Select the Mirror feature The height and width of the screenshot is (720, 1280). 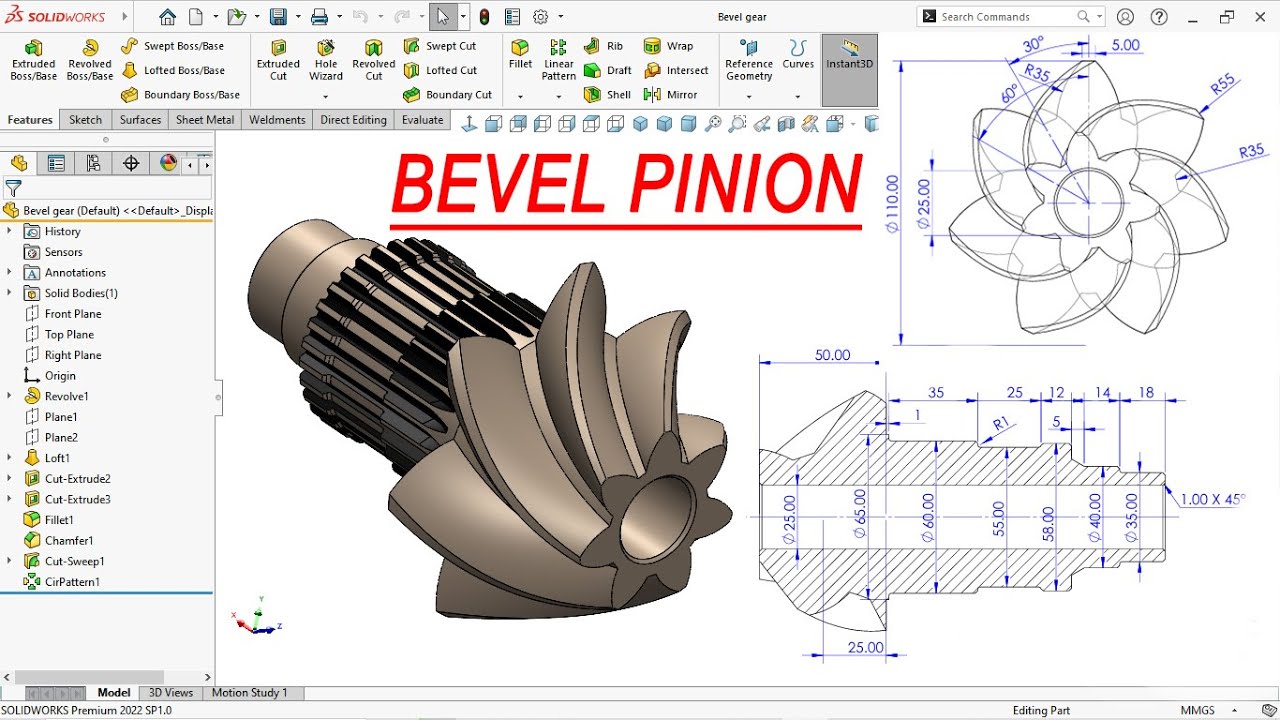[x=670, y=94]
